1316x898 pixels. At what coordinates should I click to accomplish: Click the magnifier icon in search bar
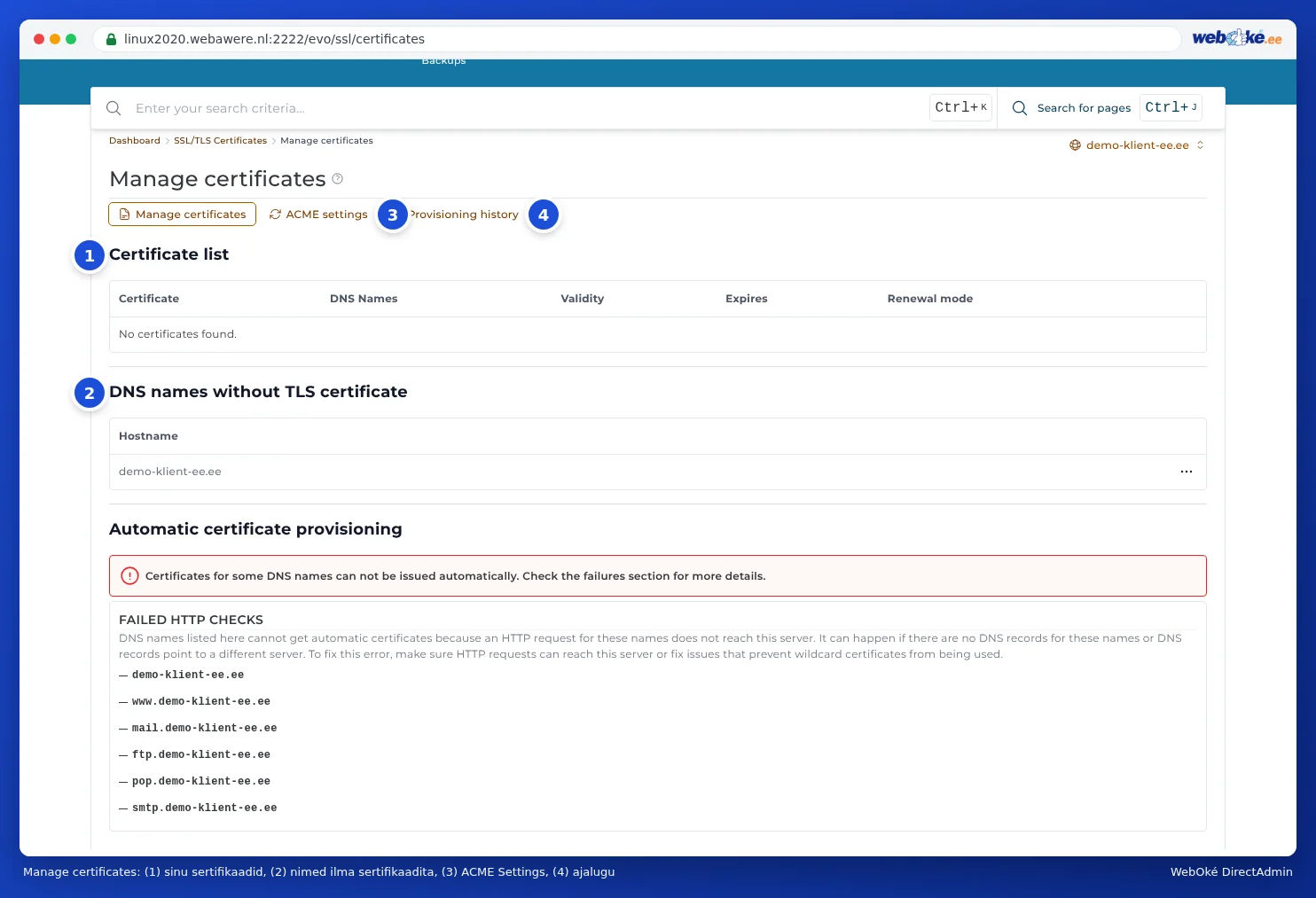coord(114,108)
